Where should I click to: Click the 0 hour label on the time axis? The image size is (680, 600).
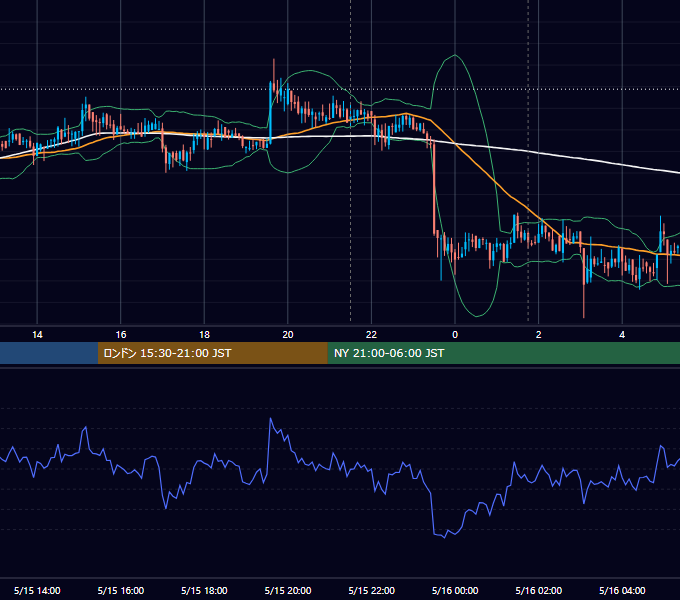pos(455,335)
